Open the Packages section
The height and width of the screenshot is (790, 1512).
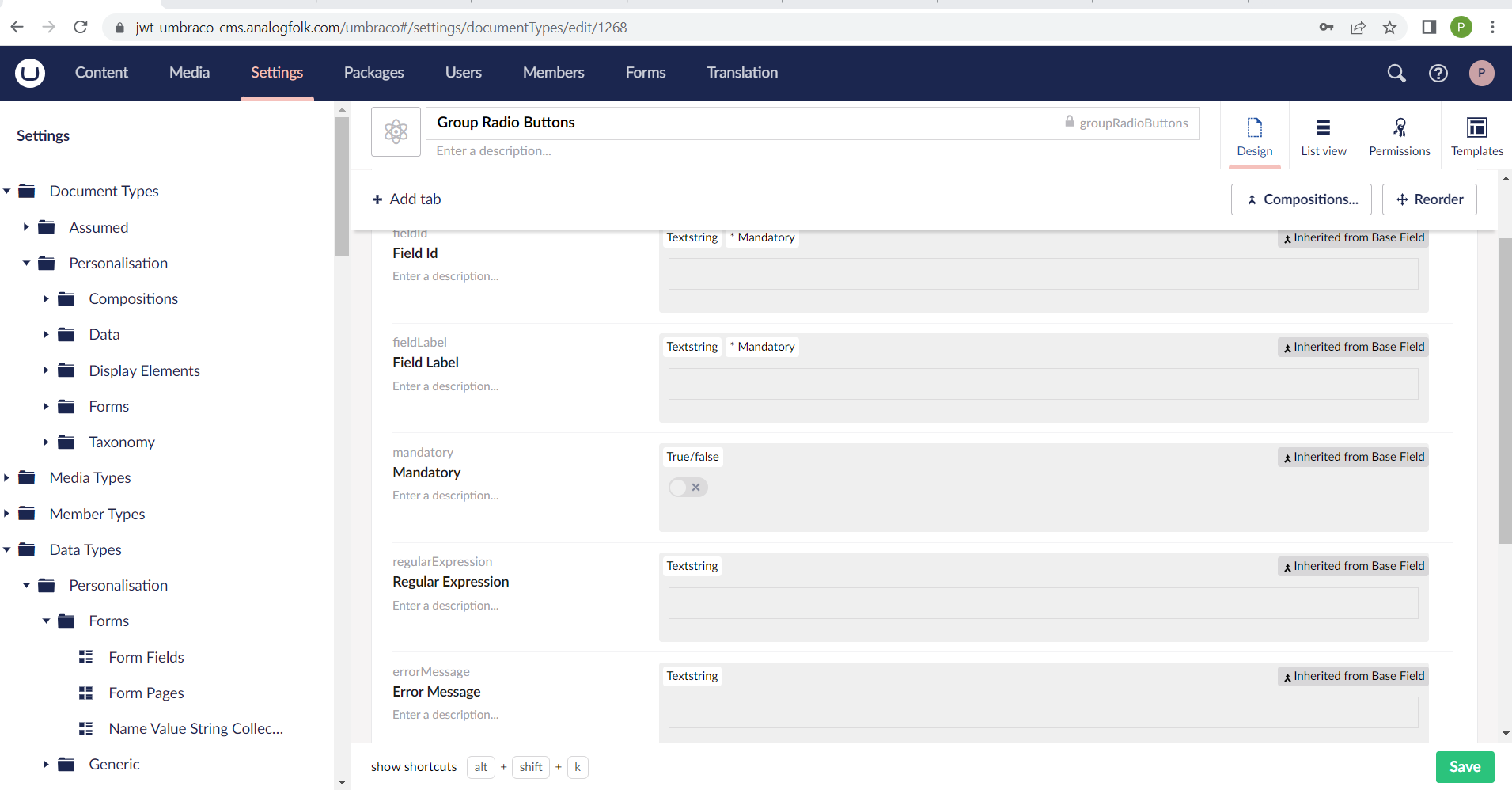[373, 73]
